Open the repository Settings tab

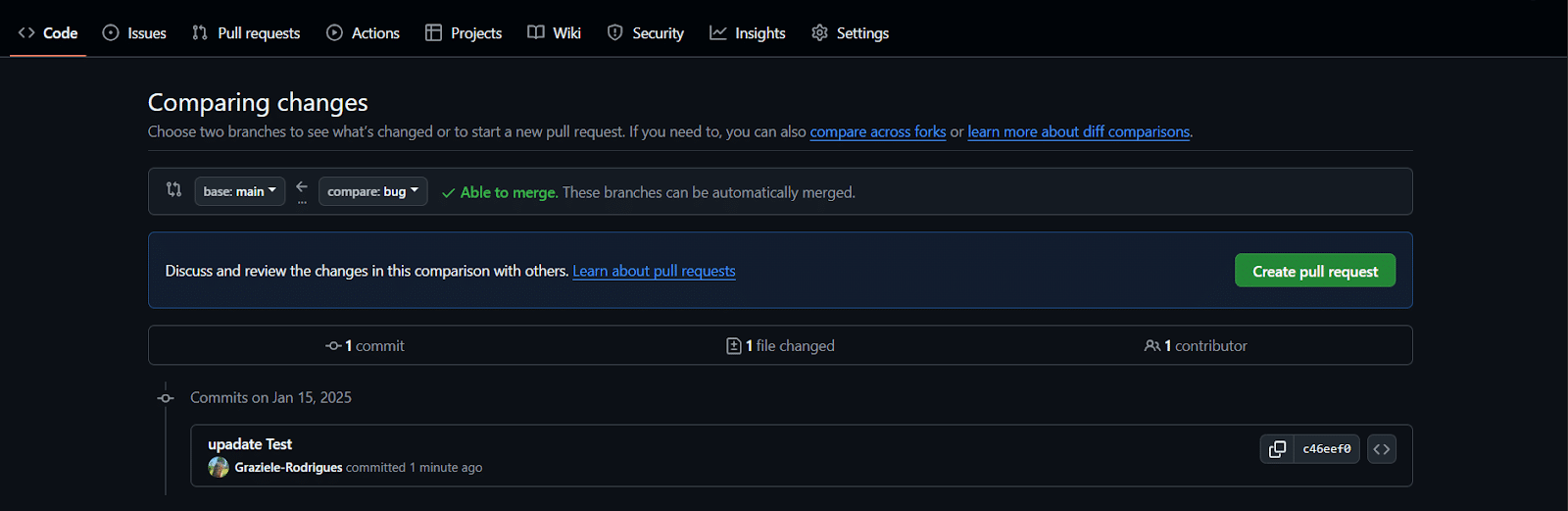(x=850, y=33)
